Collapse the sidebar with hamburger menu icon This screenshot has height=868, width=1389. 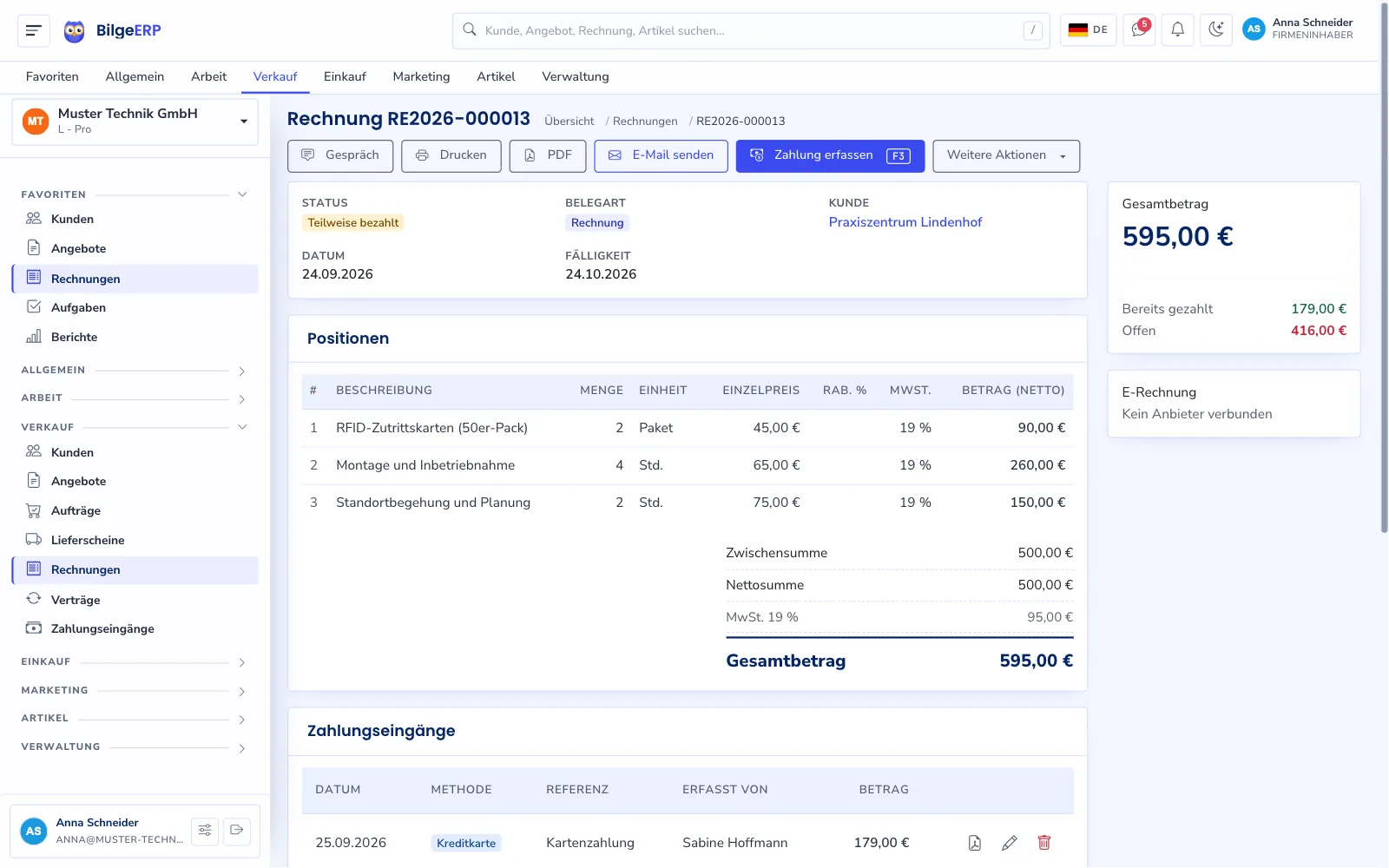[x=34, y=30]
